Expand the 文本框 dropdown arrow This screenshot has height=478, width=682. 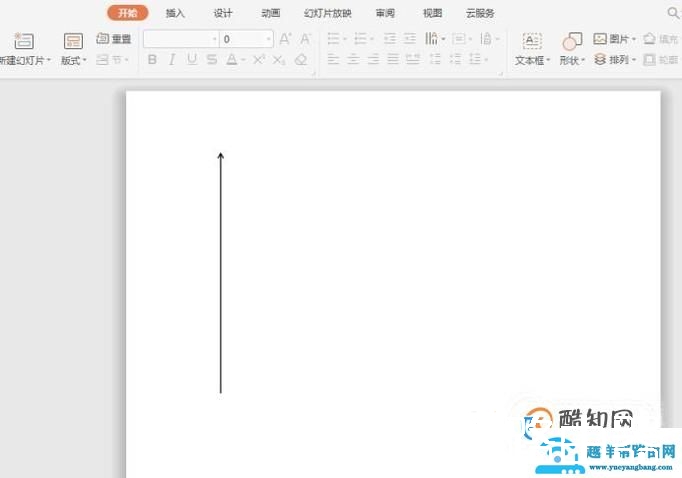548,60
